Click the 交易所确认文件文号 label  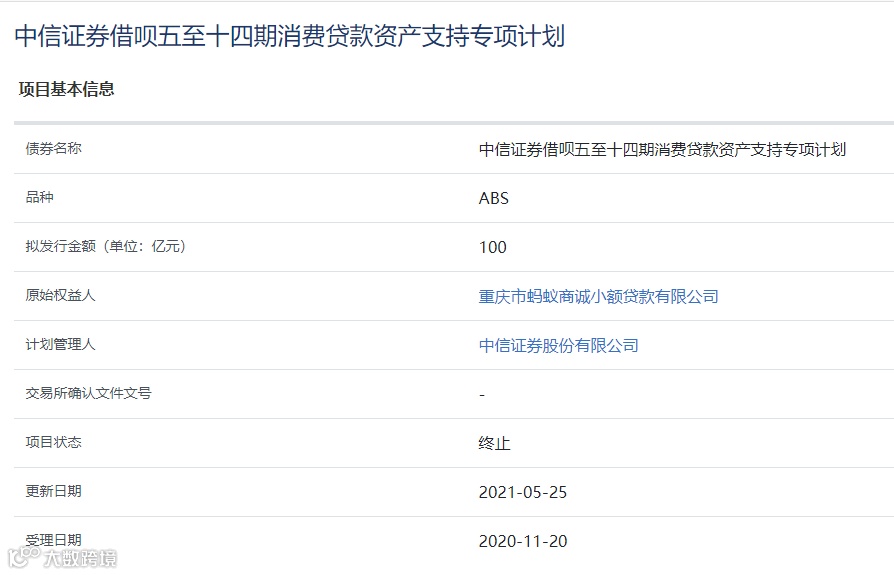pos(88,393)
